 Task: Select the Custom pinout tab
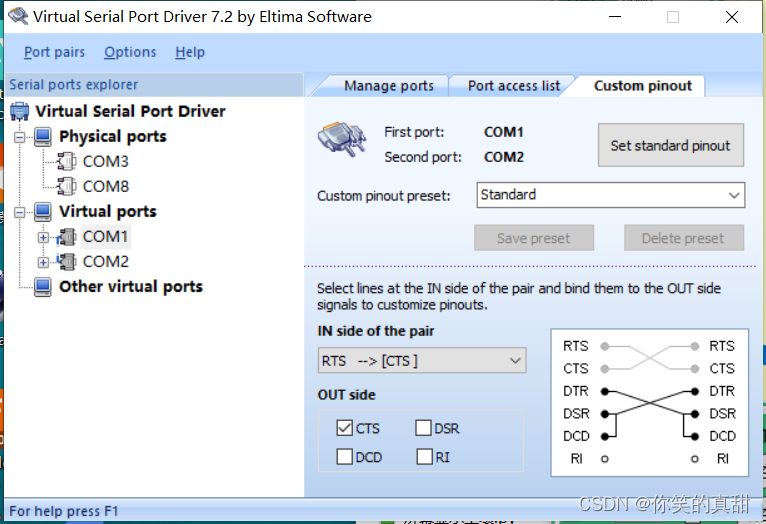click(x=642, y=86)
